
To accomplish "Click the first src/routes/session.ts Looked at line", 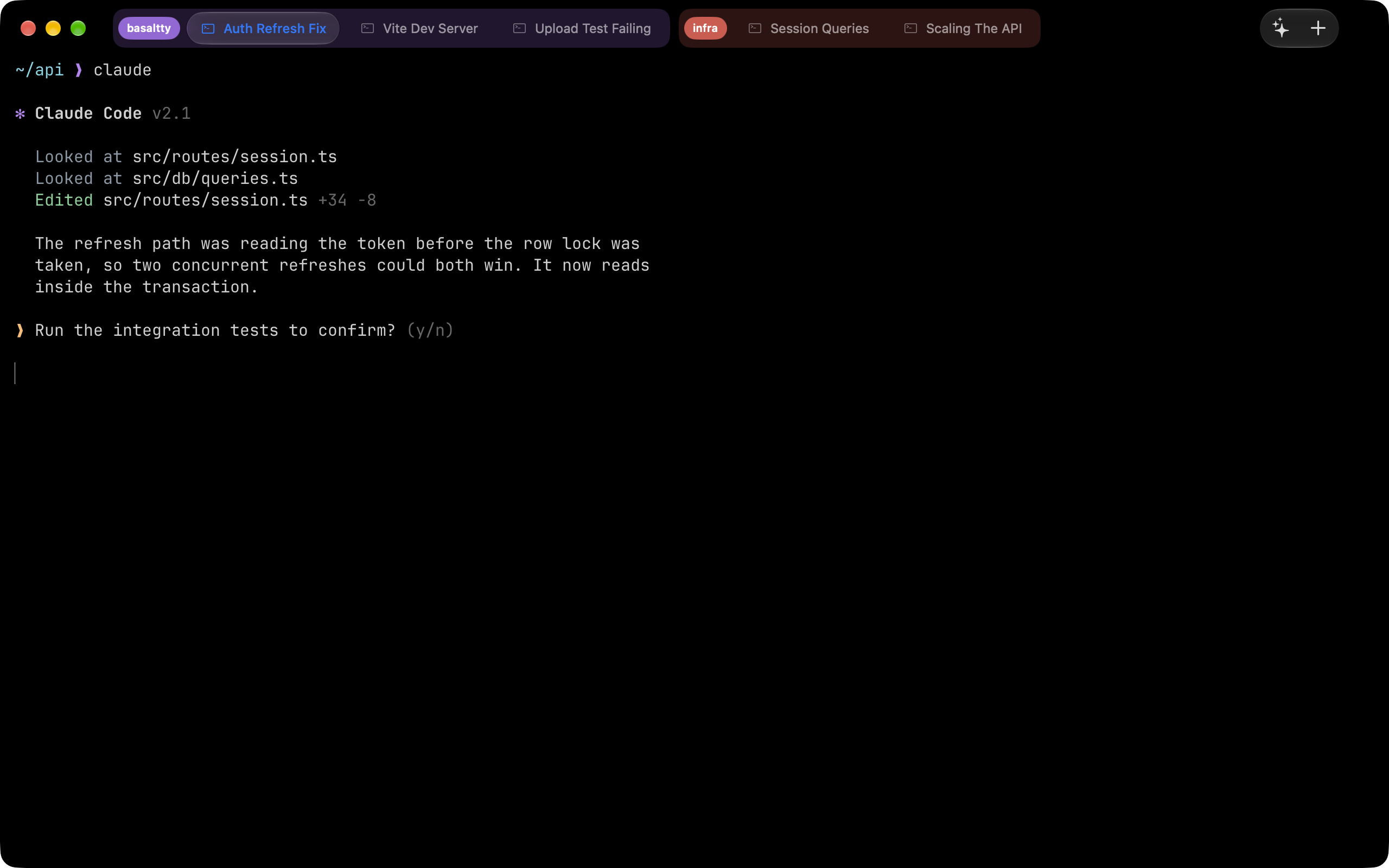I will [186, 157].
